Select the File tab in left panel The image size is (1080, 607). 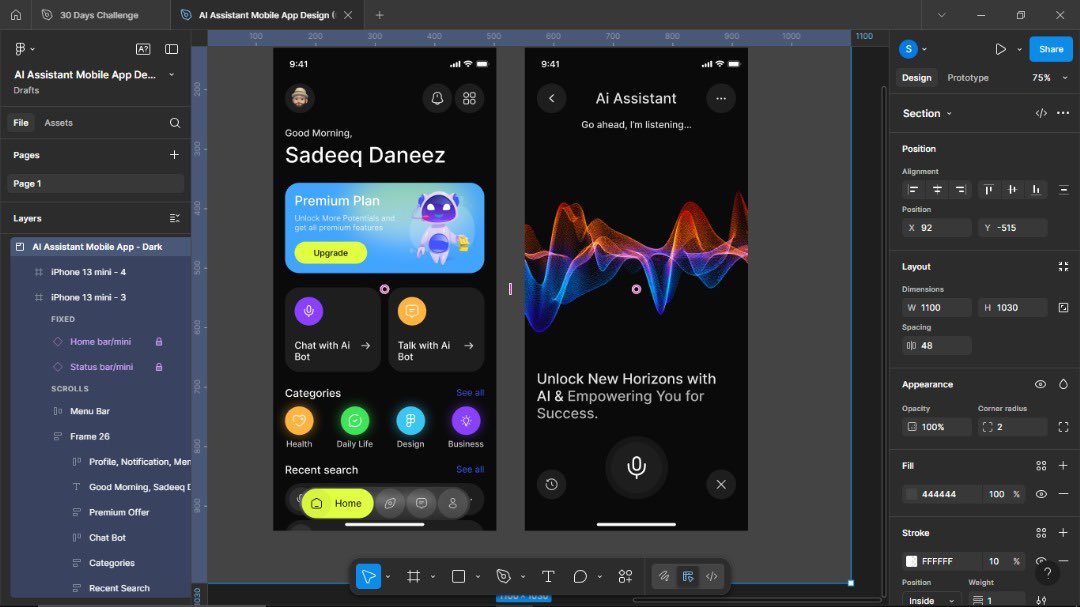[x=21, y=123]
